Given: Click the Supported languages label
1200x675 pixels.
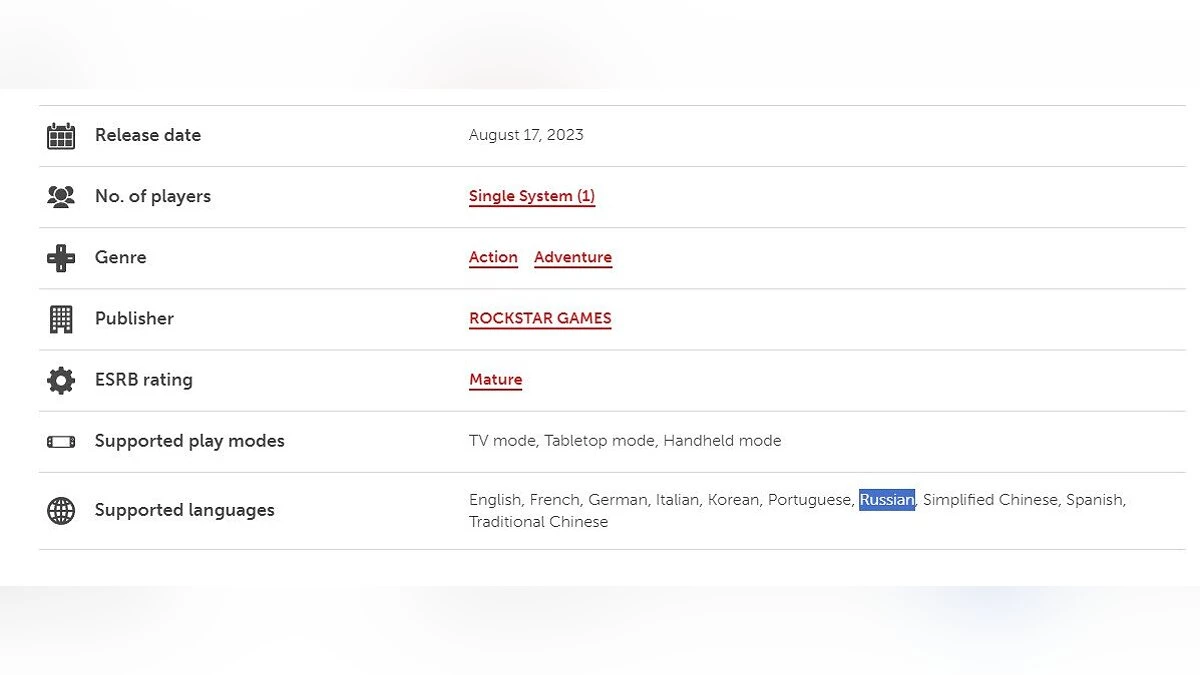Looking at the screenshot, I should (x=184, y=510).
